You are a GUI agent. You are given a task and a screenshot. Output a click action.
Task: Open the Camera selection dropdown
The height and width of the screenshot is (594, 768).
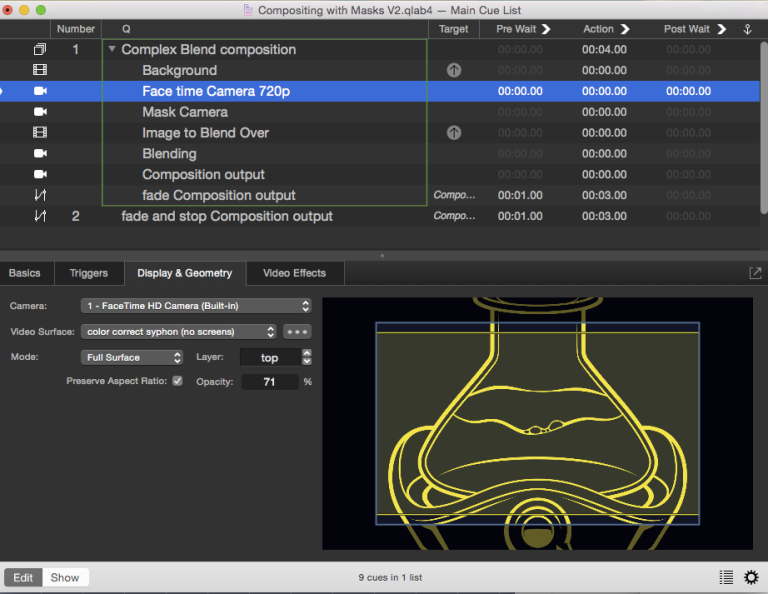[x=196, y=305]
